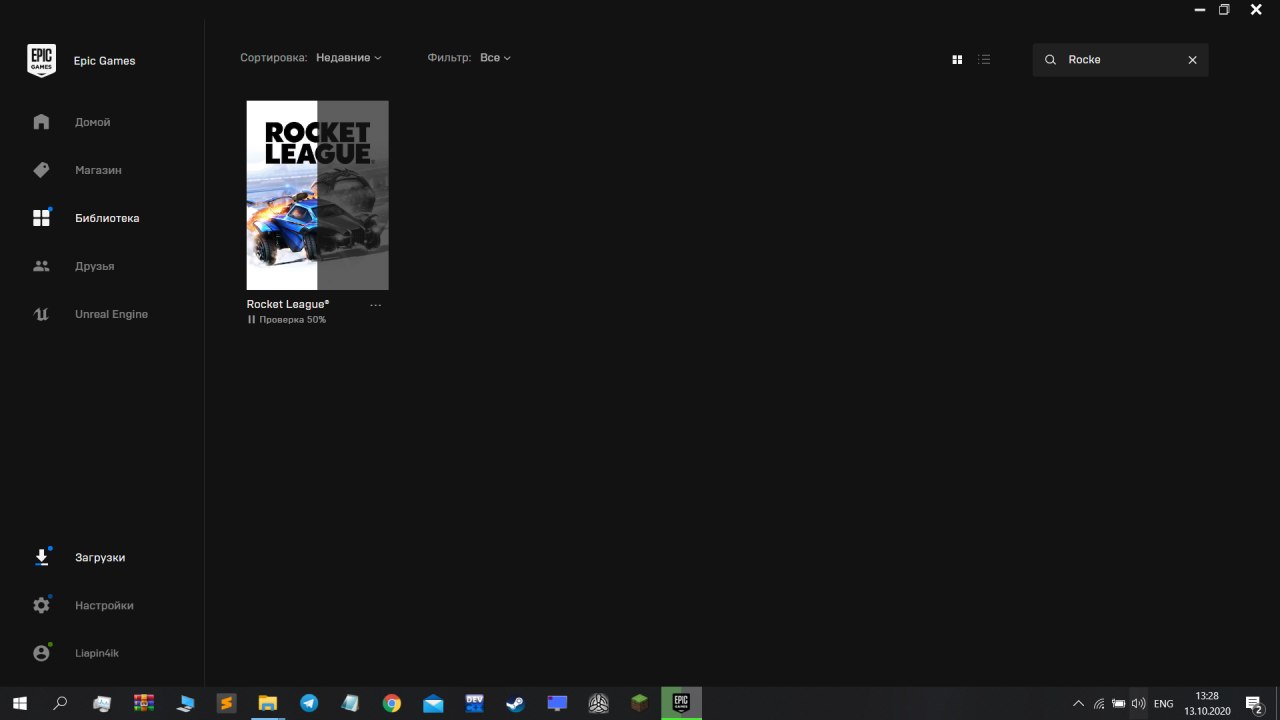Open File Explorer from the taskbar

[x=268, y=703]
